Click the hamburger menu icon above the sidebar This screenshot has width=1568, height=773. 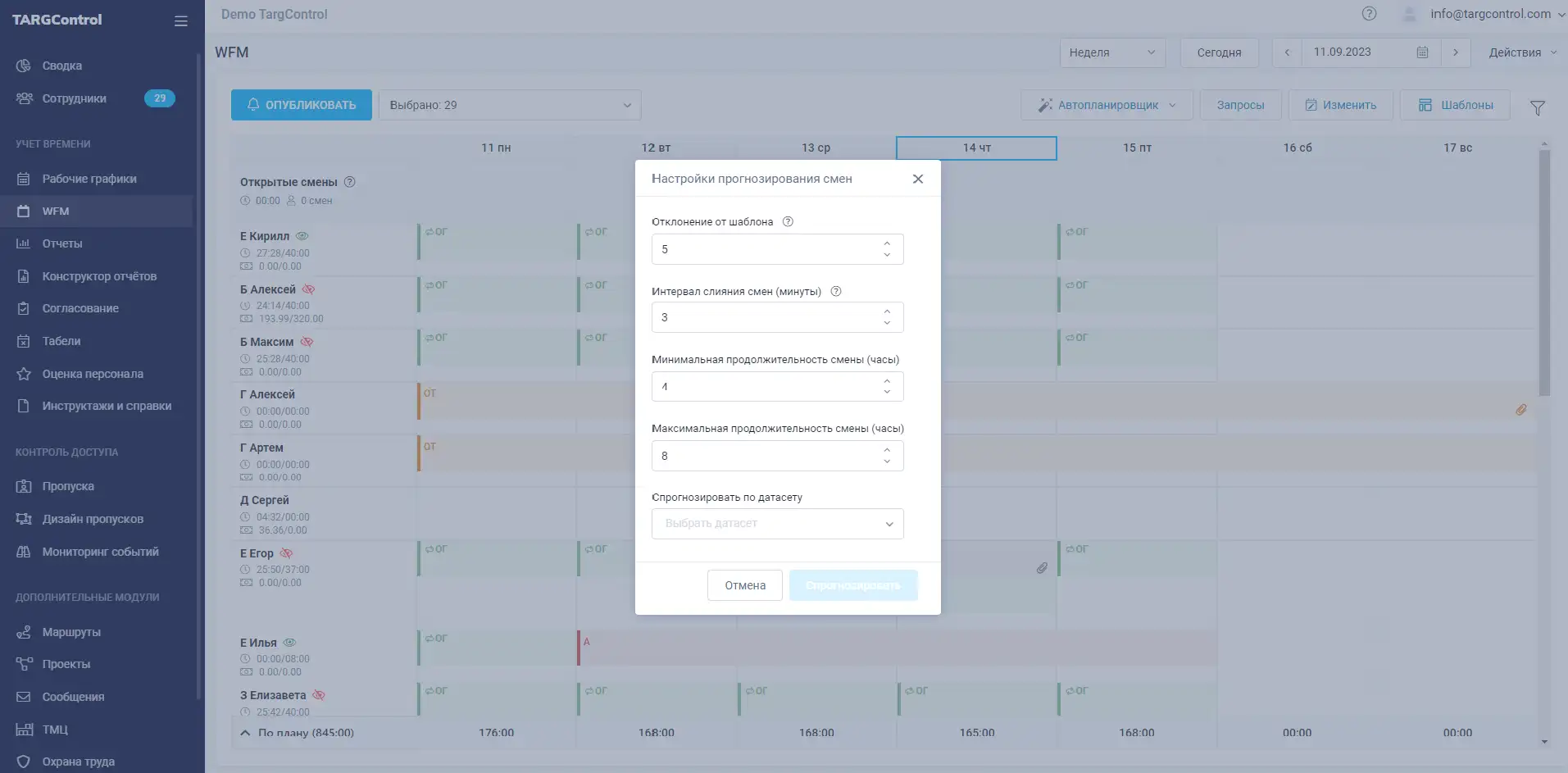click(181, 20)
